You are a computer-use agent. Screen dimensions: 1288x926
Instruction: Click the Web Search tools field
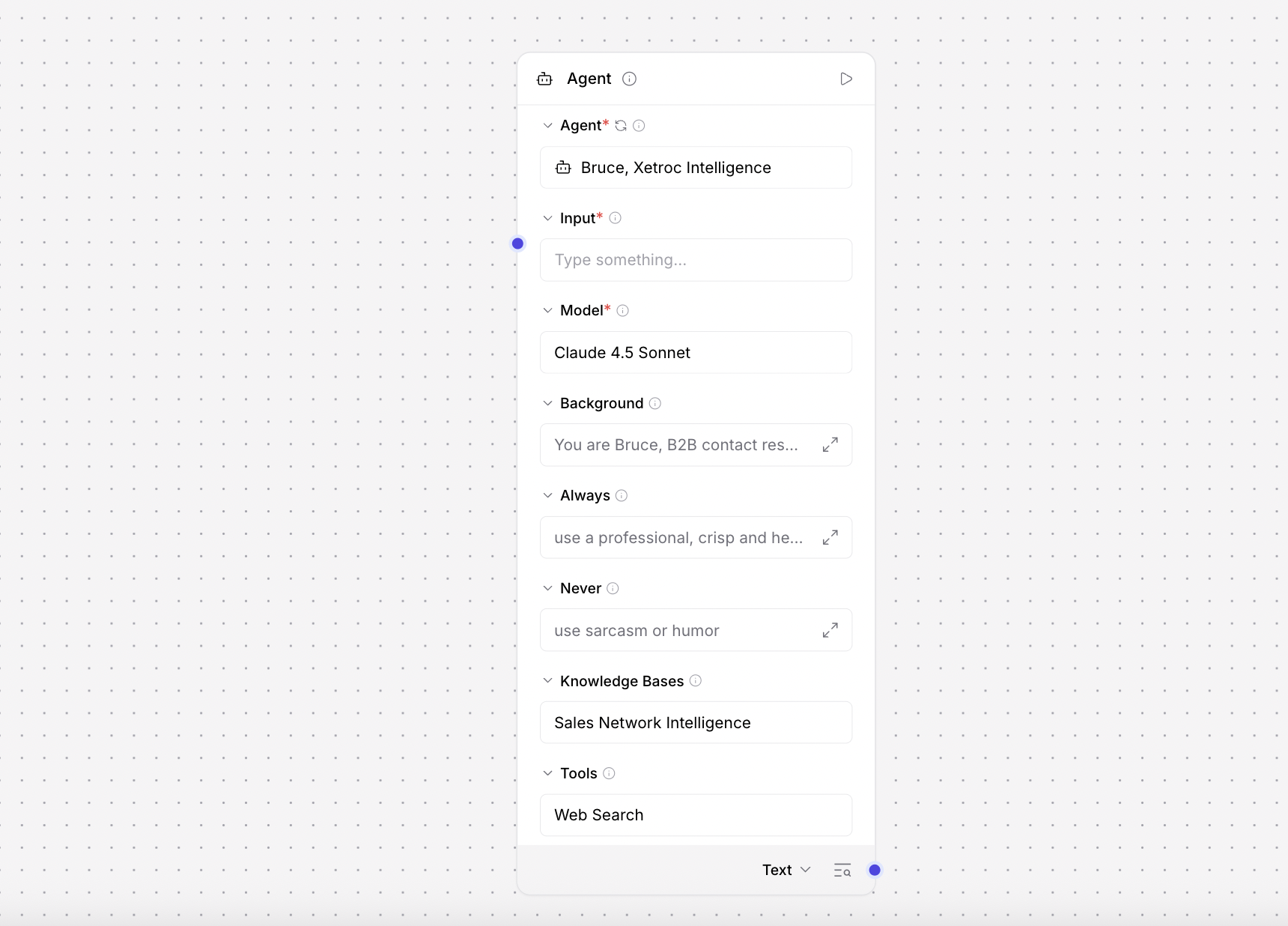(696, 815)
